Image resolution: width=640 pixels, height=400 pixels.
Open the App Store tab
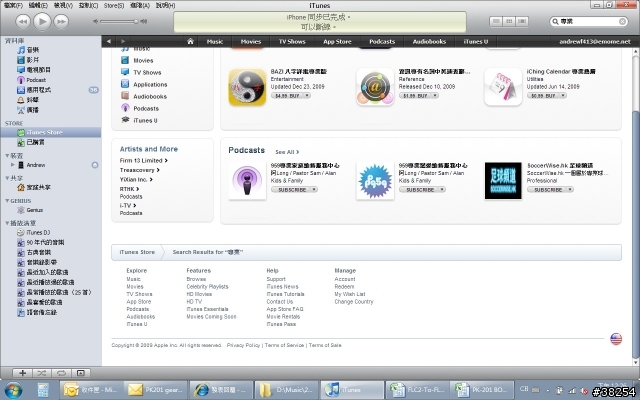tap(337, 41)
